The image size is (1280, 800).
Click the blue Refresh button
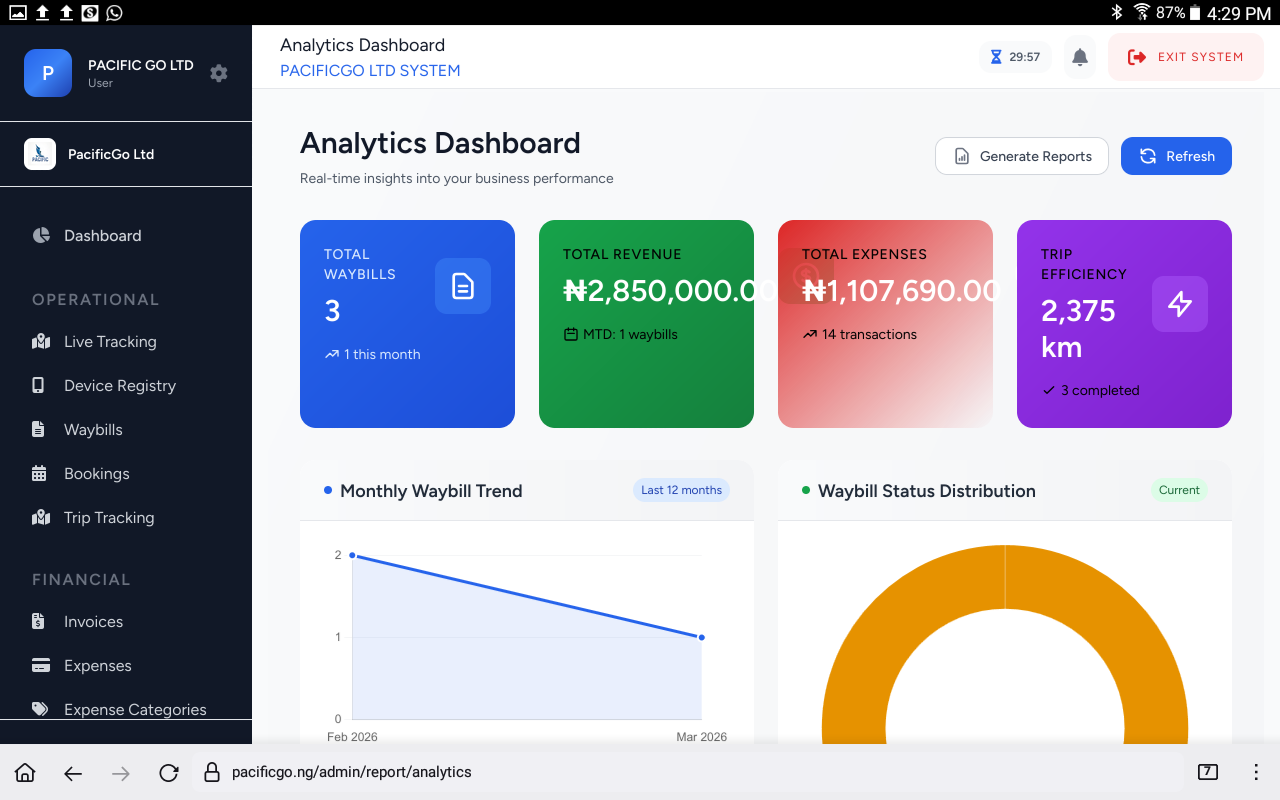[x=1176, y=156]
